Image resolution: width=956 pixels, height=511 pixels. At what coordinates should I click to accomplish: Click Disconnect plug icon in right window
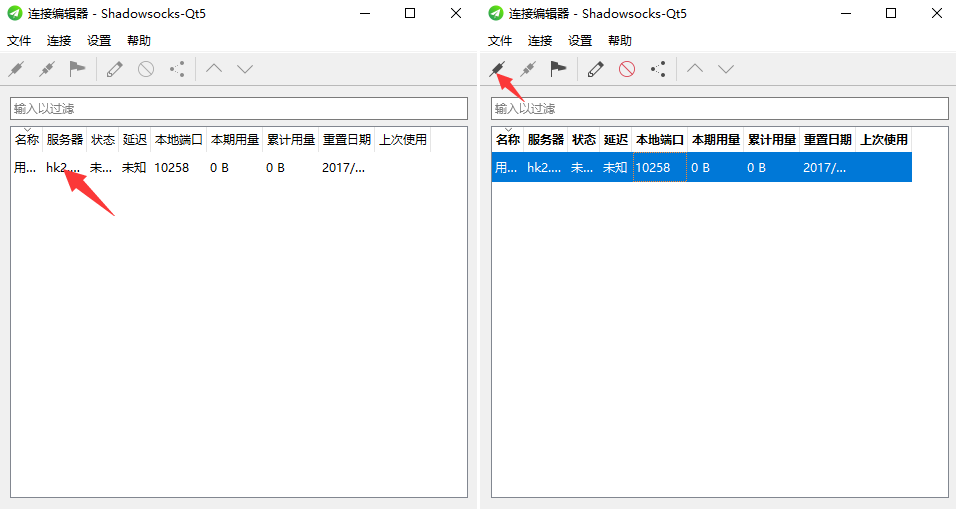click(528, 69)
